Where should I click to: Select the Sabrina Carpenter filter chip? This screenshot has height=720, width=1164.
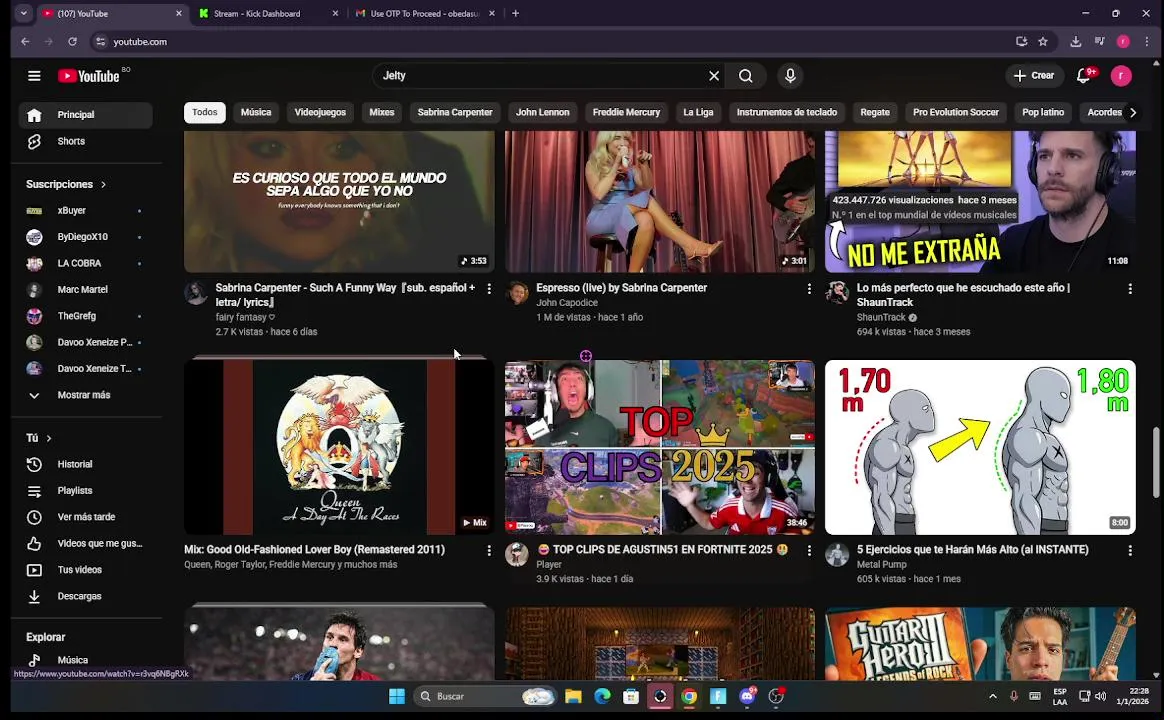[455, 113]
